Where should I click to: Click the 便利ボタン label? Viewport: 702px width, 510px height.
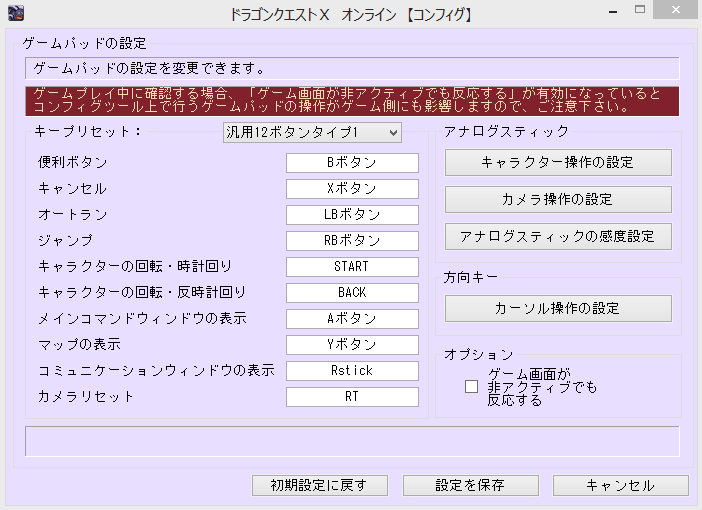point(73,162)
